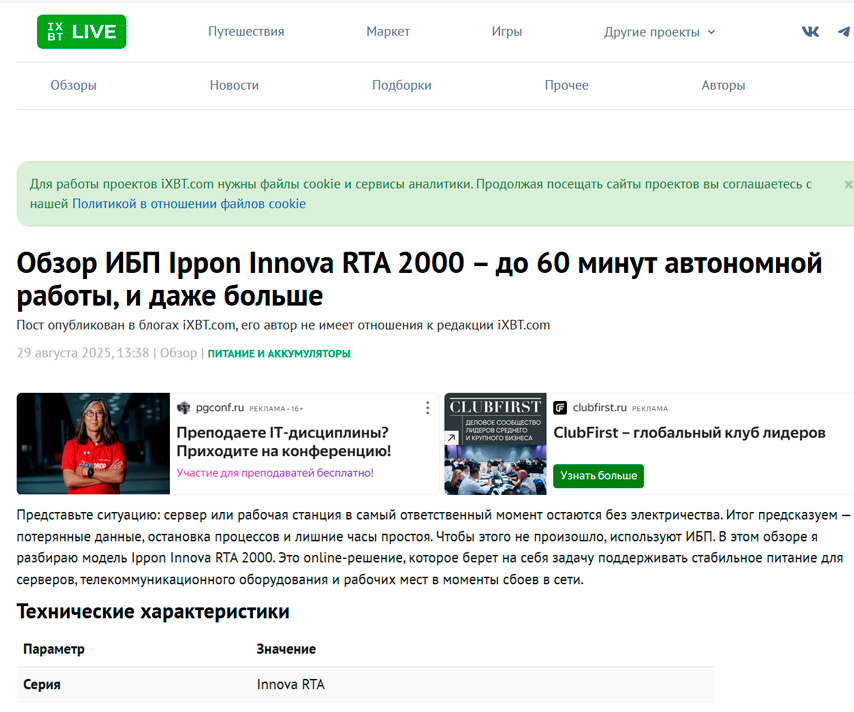Expand the Другие проекты dropdown
Image resolution: width=854 pixels, height=712 pixels.
click(659, 32)
